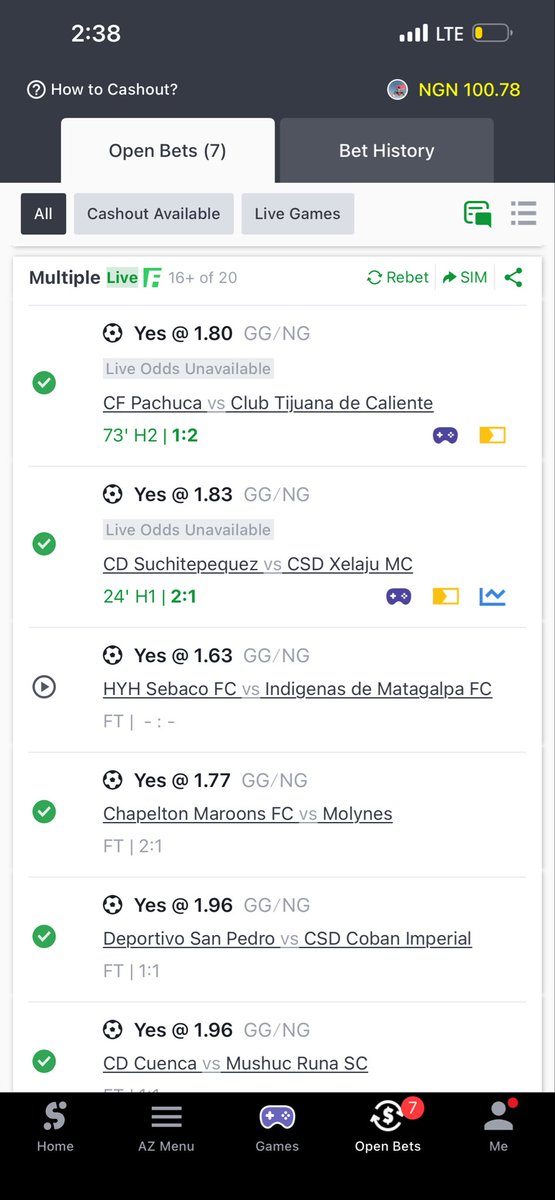The image size is (555, 1200).
Task: Open the game controller icon for Pachuca match
Action: 445,435
